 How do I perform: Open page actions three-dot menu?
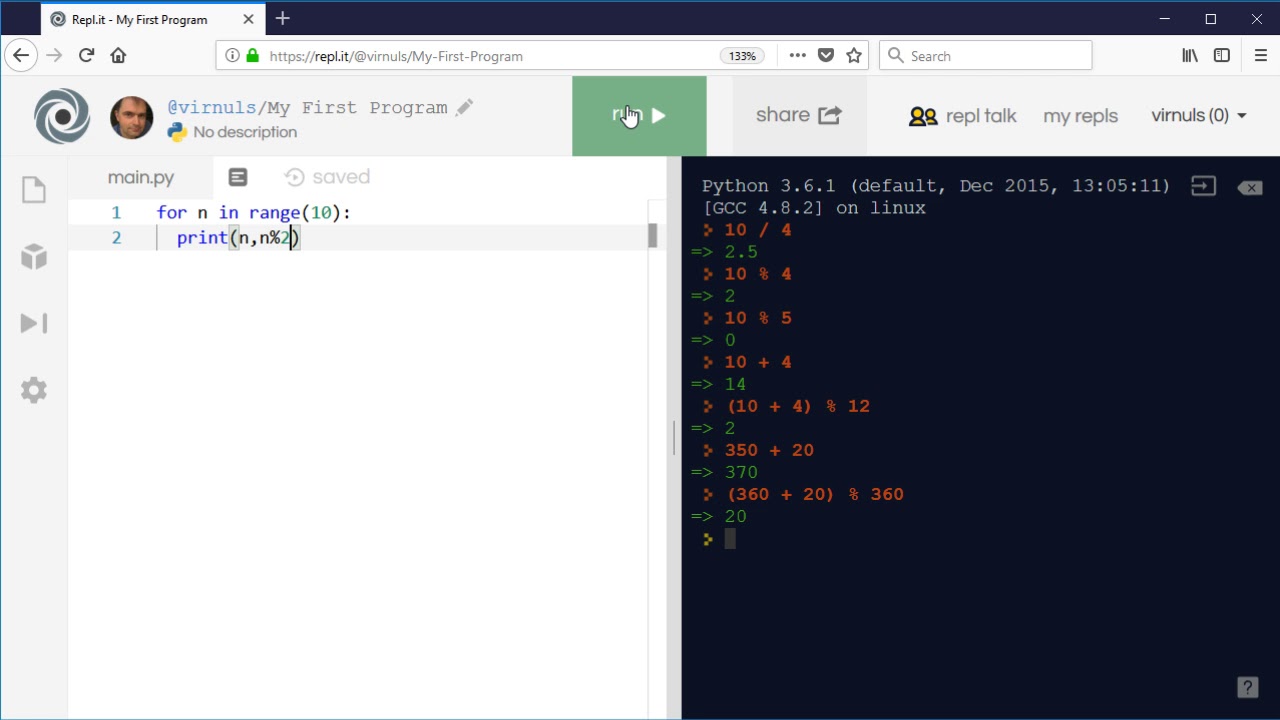tap(797, 56)
